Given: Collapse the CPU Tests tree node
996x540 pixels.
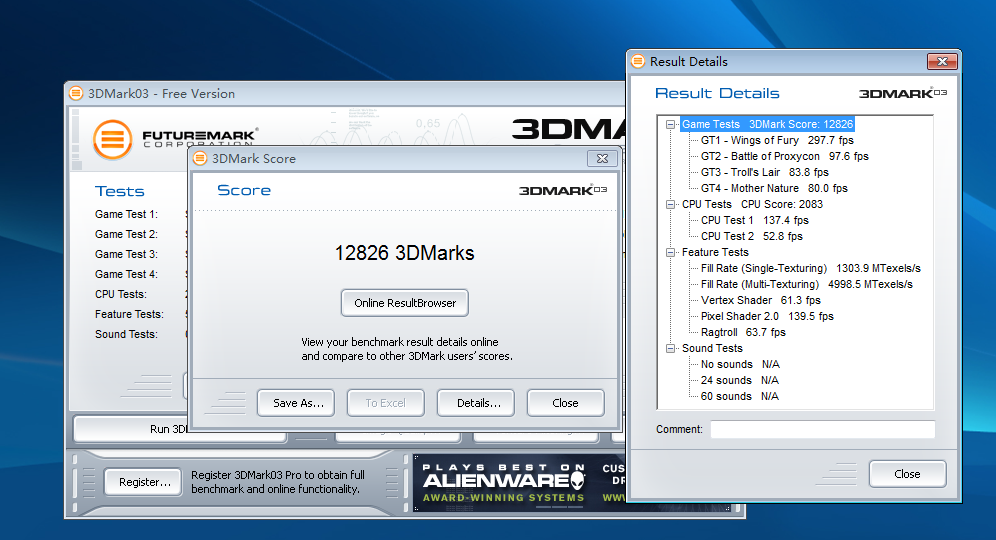Looking at the screenshot, I should click(670, 205).
